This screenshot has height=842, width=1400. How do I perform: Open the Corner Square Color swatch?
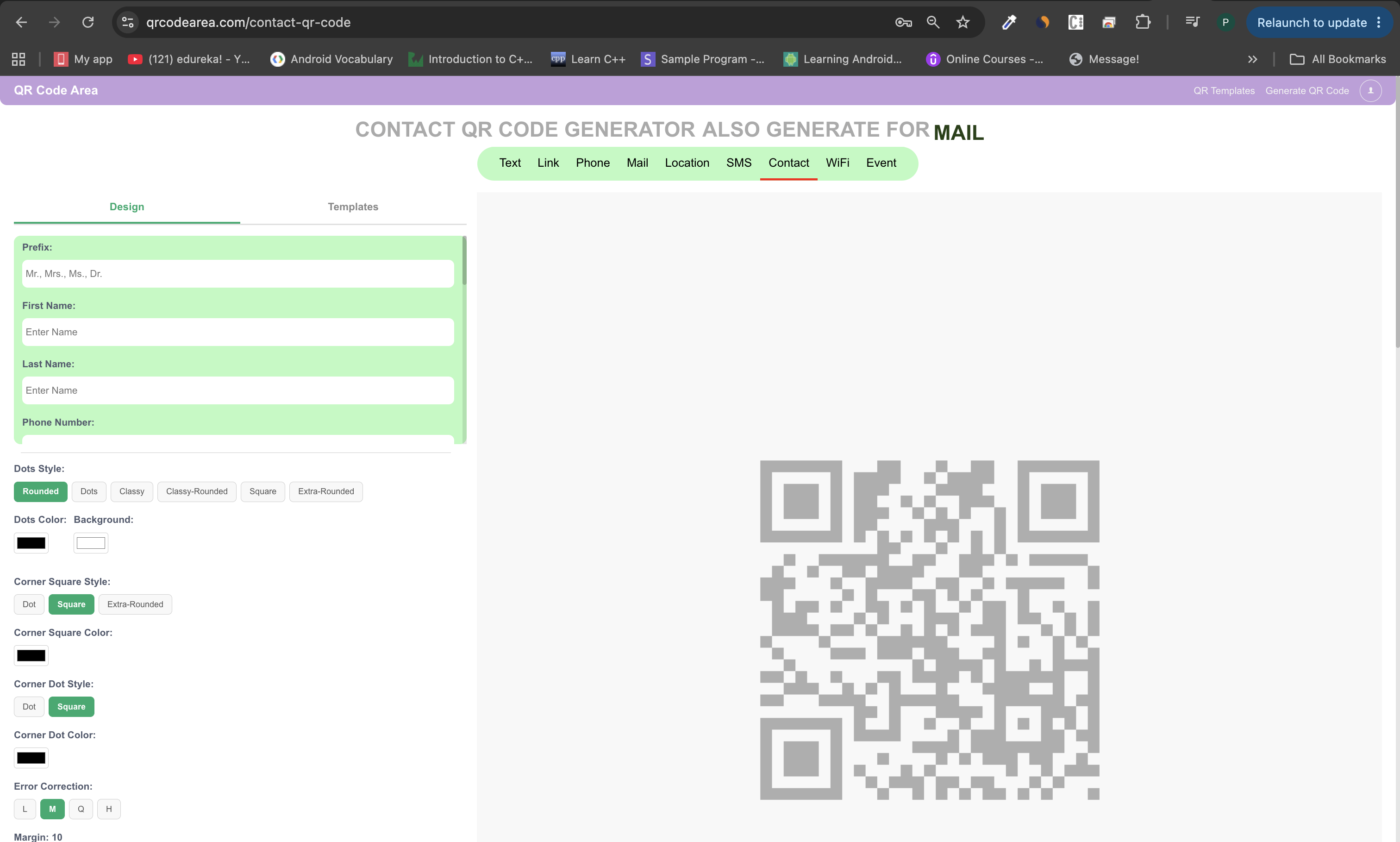click(x=31, y=656)
